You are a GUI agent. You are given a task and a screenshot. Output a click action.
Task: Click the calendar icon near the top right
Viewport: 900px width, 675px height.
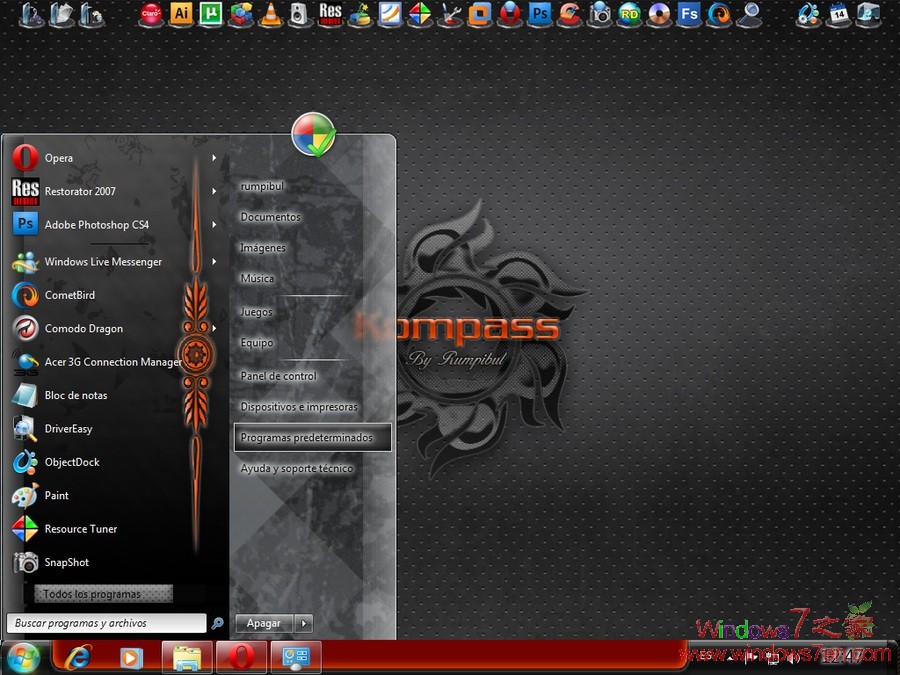pyautogui.click(x=838, y=16)
